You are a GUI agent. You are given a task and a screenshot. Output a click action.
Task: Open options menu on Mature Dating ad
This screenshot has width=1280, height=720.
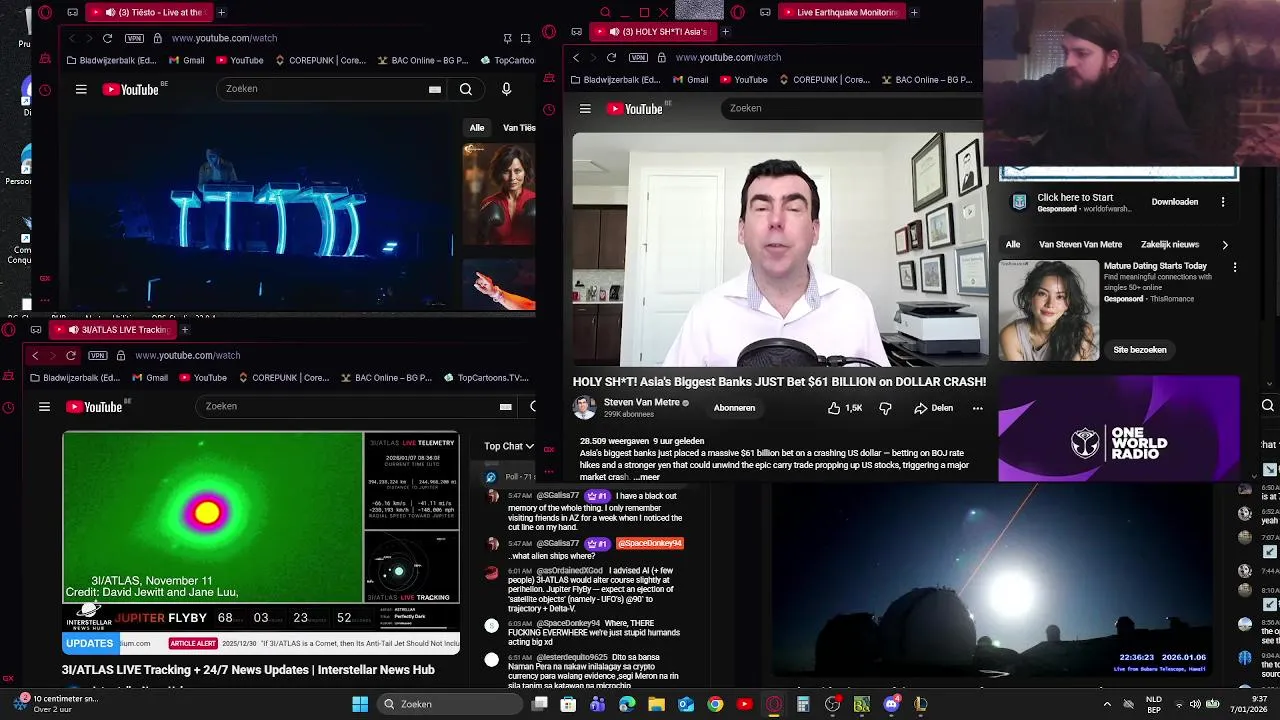[1235, 267]
